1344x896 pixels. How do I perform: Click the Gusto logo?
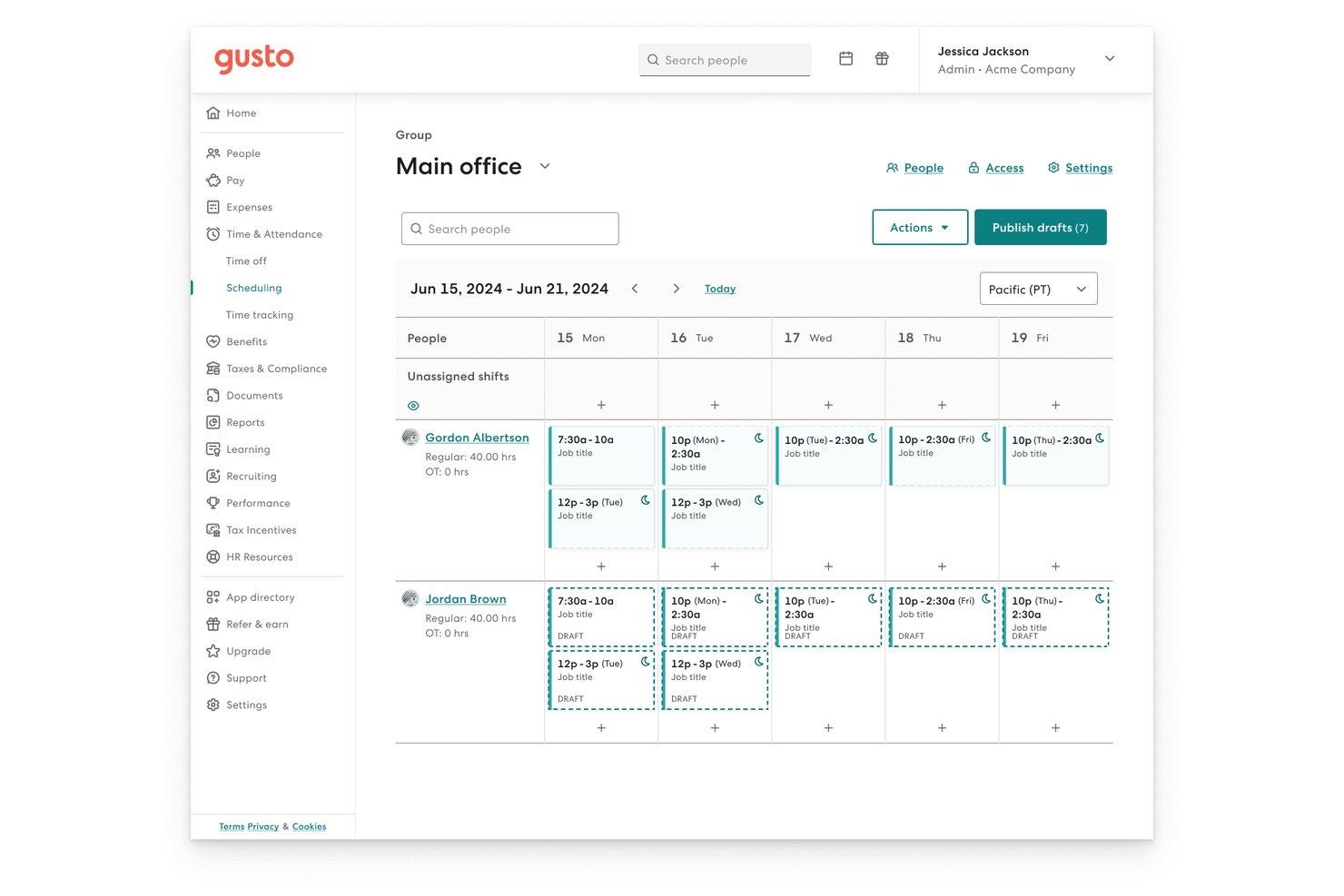[254, 59]
